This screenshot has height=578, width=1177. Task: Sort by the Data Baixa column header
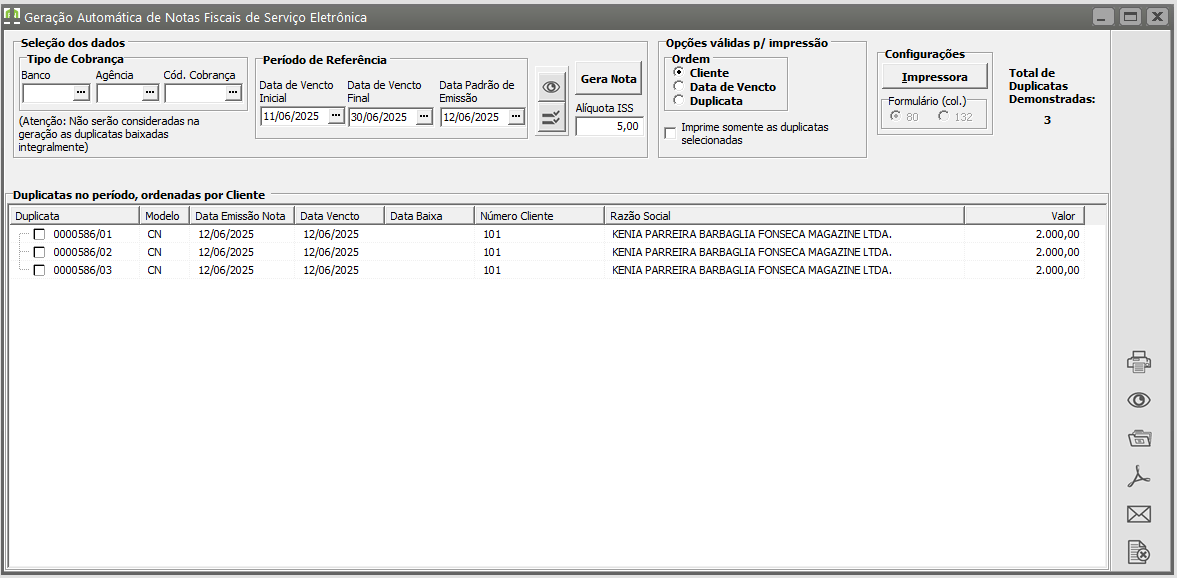point(429,215)
